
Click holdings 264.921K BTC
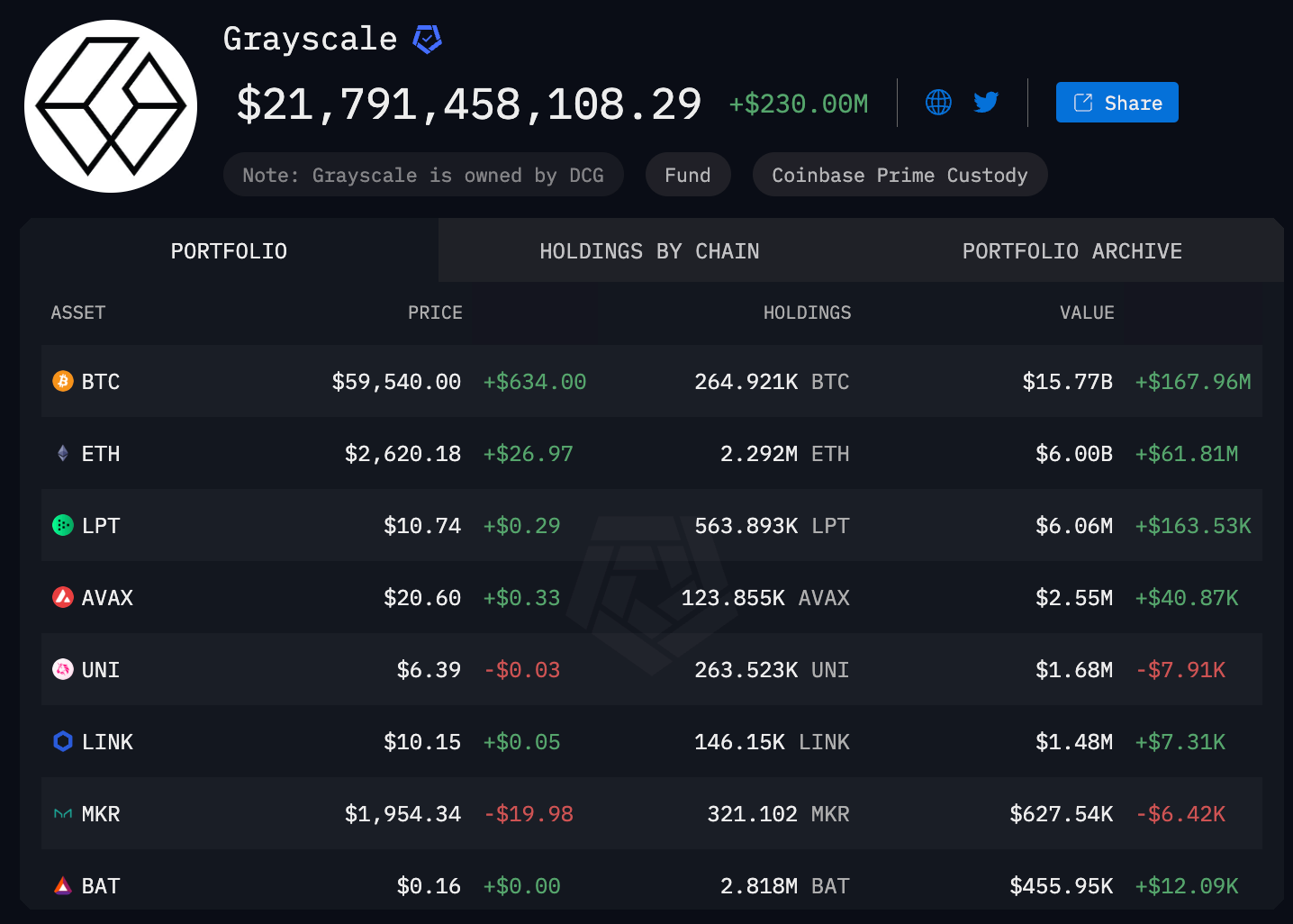pyautogui.click(x=772, y=382)
